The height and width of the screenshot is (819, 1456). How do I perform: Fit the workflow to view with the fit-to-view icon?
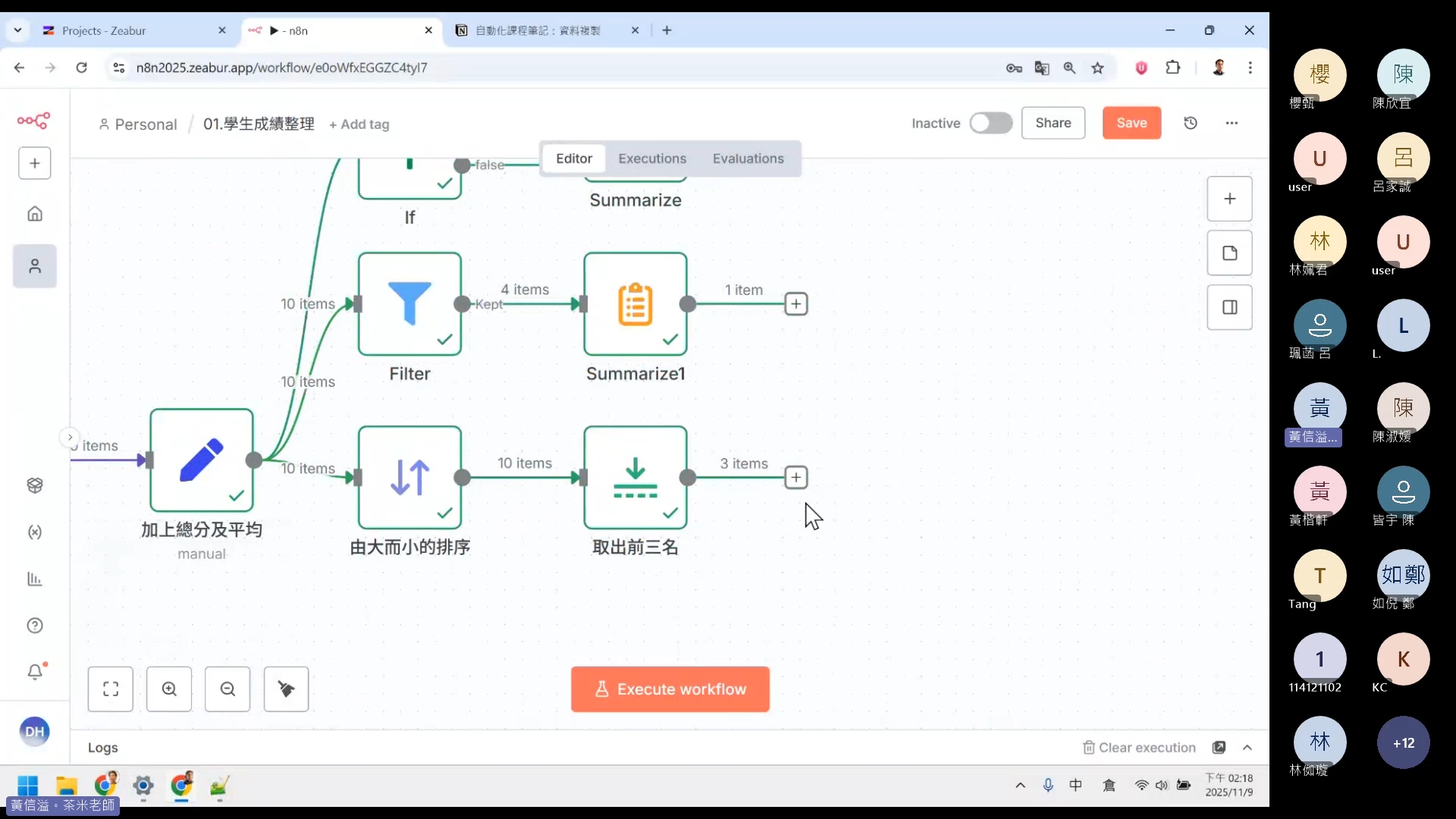[x=111, y=689]
